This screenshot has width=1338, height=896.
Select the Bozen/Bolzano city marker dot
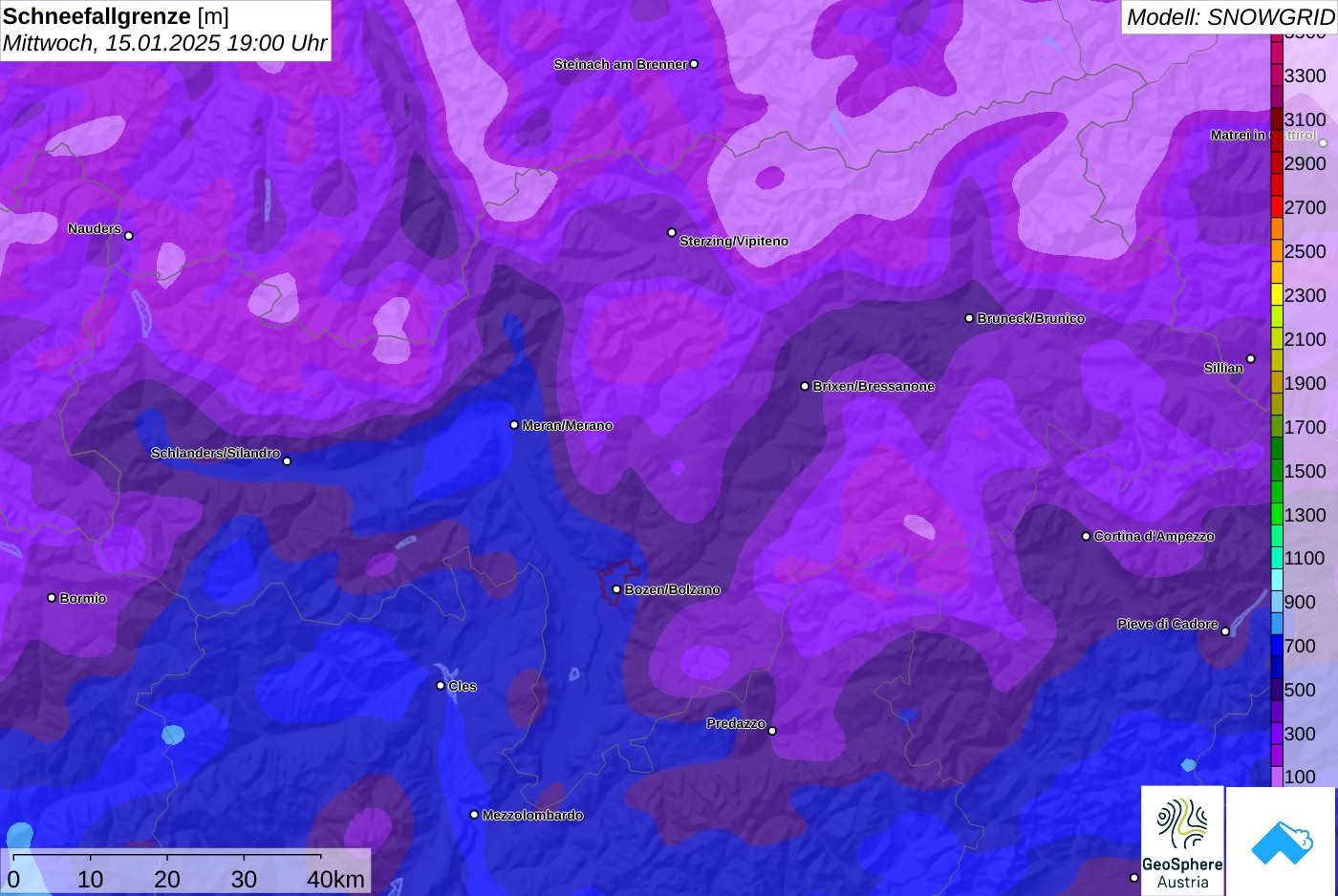(x=616, y=589)
